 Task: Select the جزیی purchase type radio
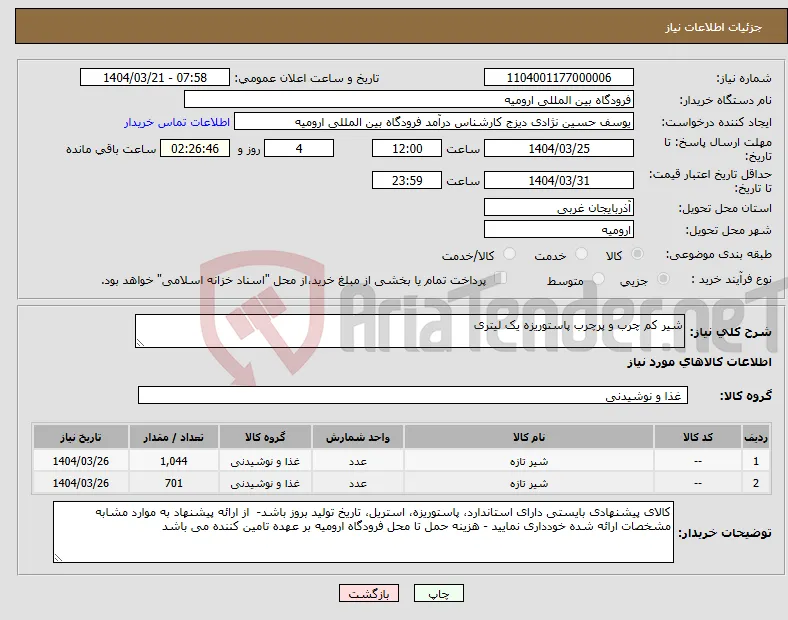(x=663, y=279)
